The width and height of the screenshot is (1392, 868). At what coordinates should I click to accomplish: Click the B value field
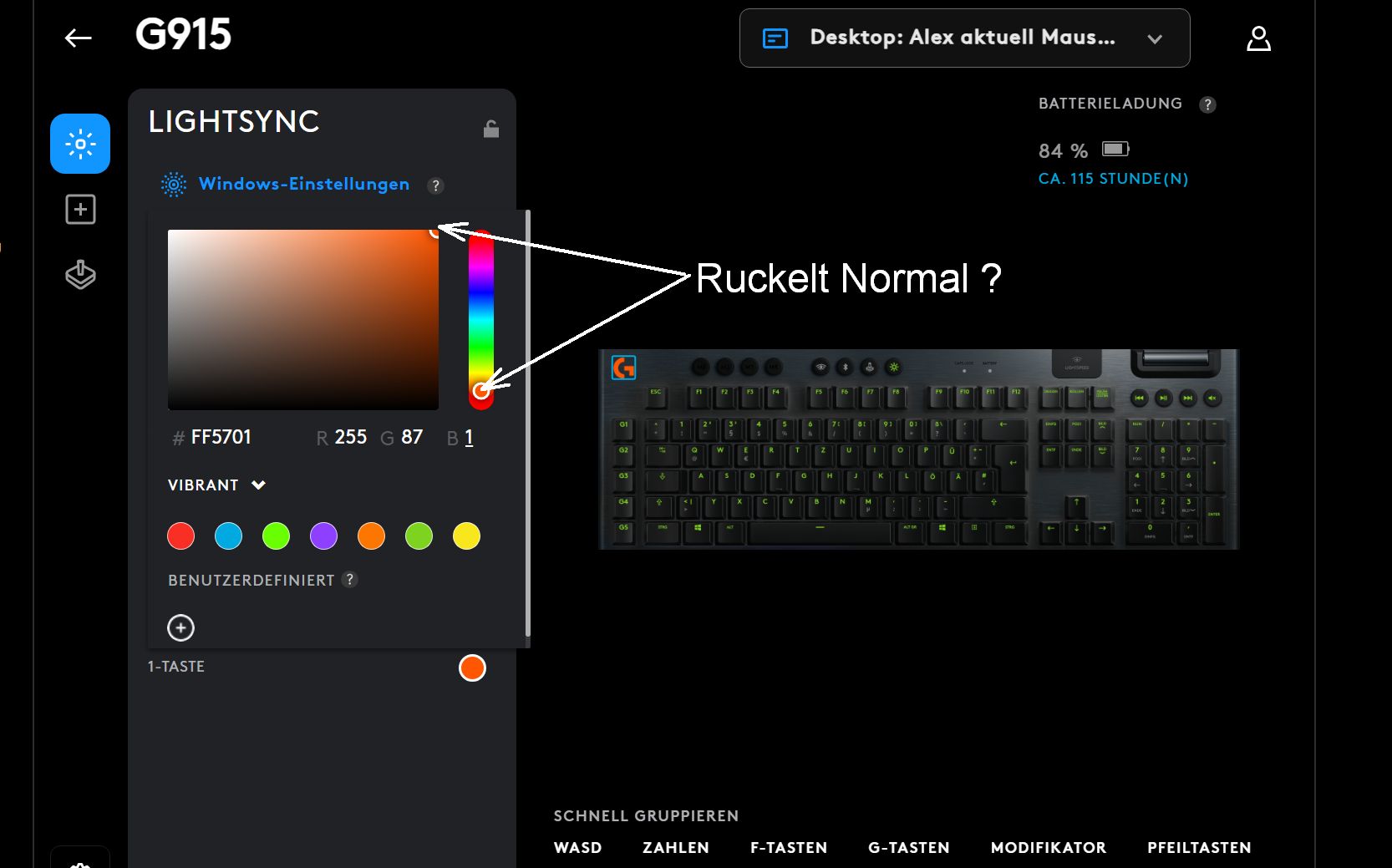pos(469,437)
